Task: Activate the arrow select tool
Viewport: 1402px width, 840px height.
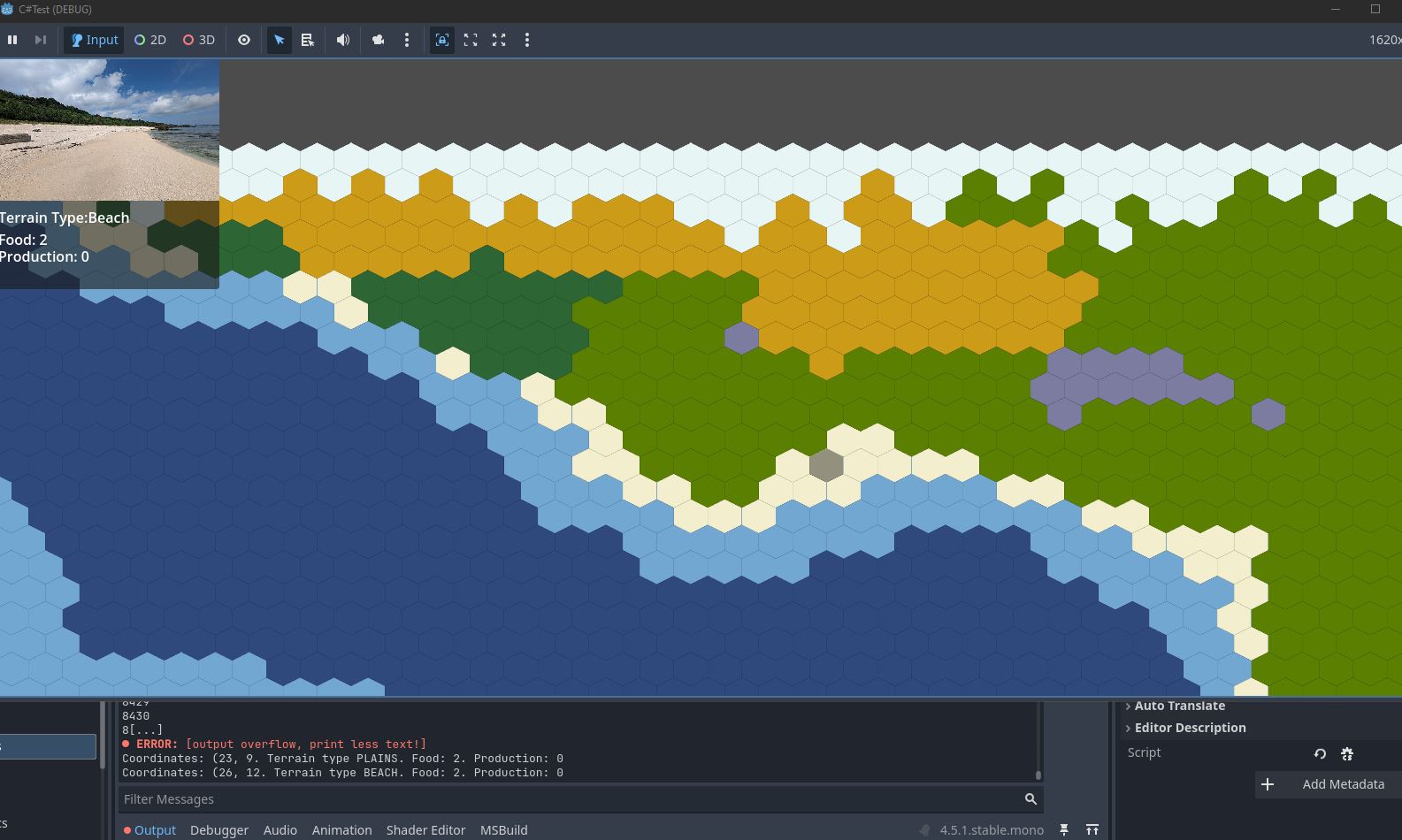Action: pyautogui.click(x=280, y=40)
